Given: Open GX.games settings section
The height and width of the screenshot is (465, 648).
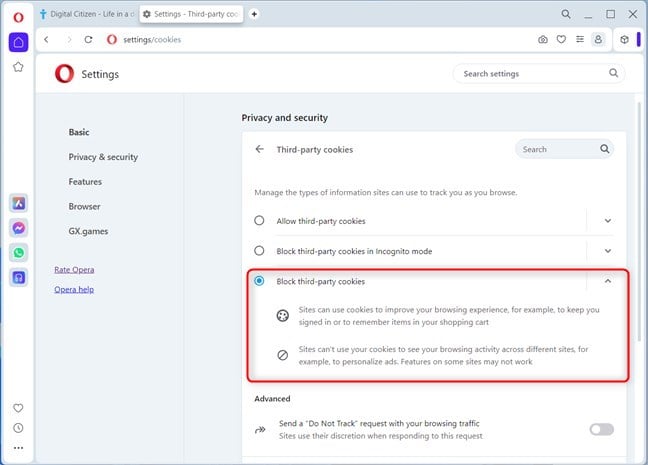Looking at the screenshot, I should click(88, 231).
